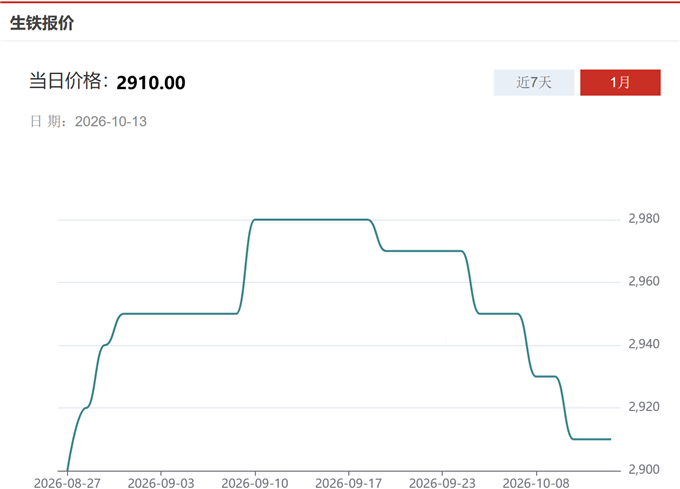Click y-axis value 2,960

(x=644, y=281)
